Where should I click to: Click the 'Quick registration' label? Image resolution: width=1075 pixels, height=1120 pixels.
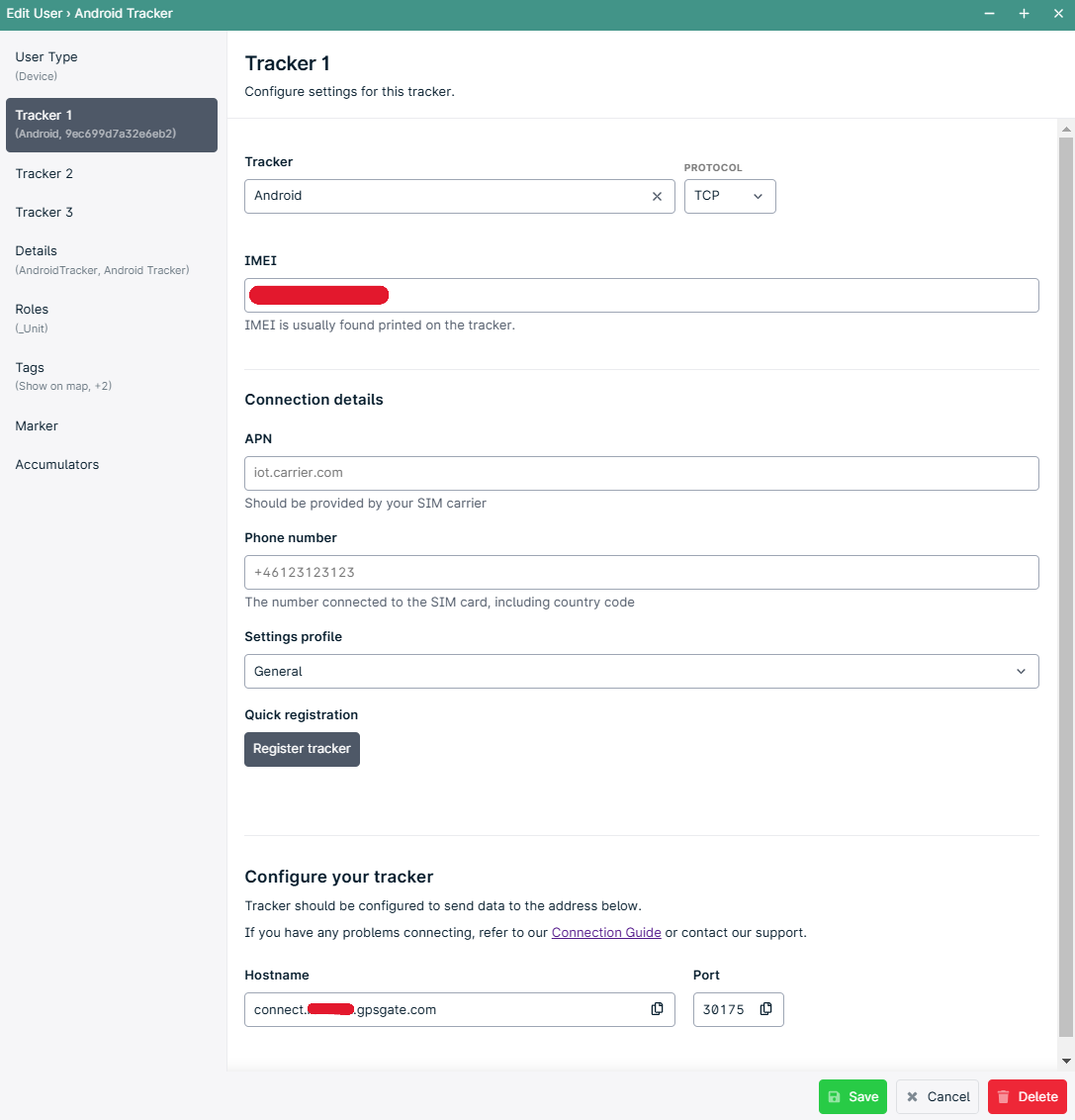302,715
